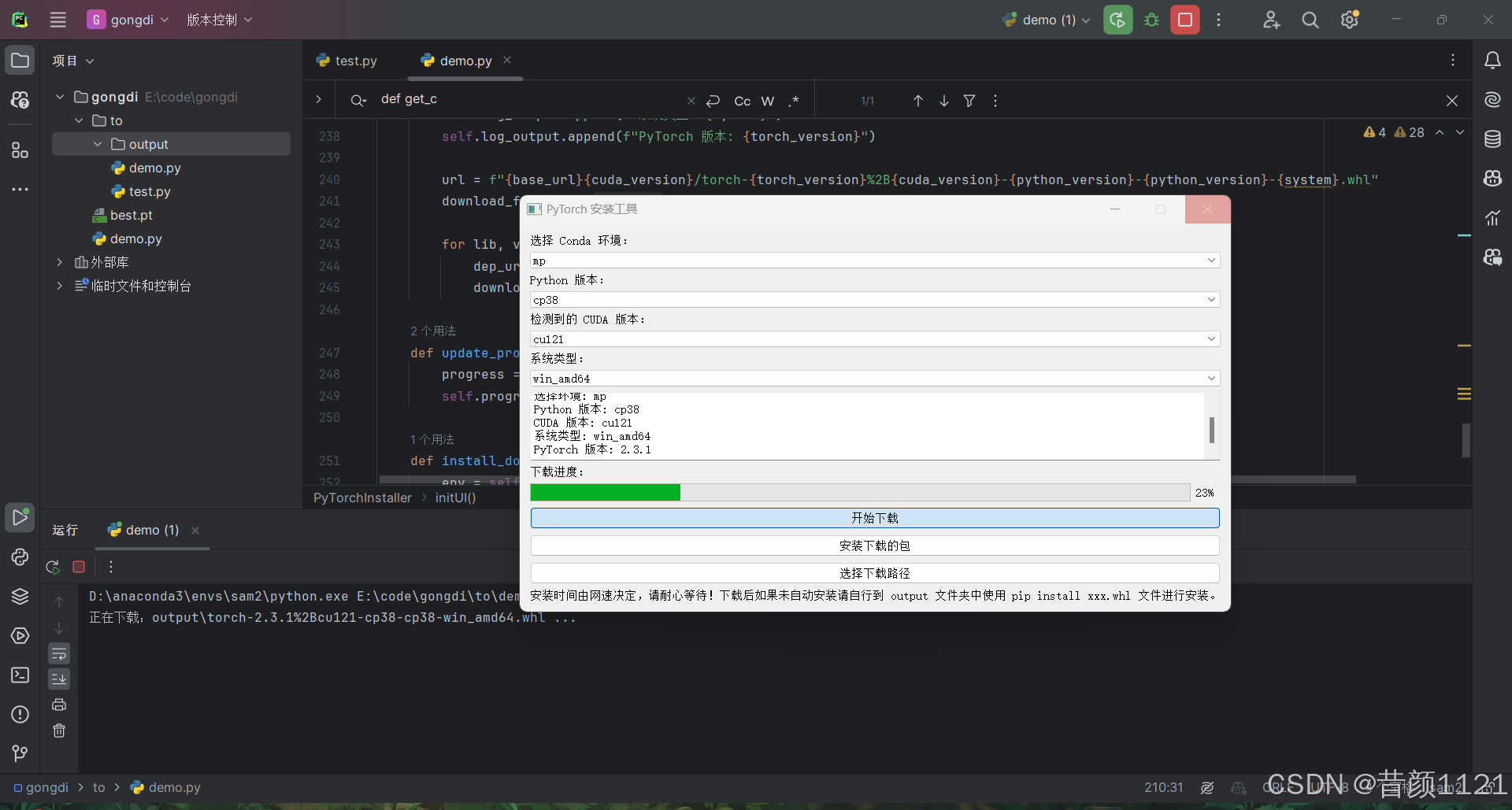Viewport: 1512px width, 810px height.
Task: Go to next search occurrence arrow
Action: pyautogui.click(x=943, y=101)
